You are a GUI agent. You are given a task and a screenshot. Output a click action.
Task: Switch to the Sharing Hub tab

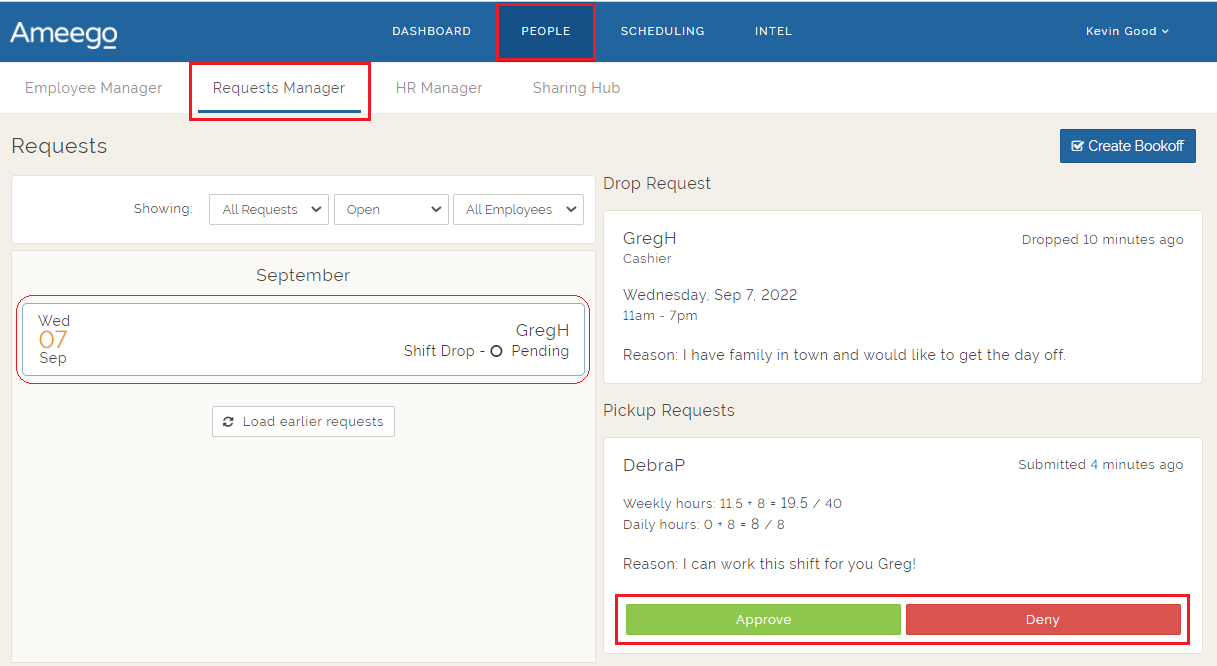[576, 88]
